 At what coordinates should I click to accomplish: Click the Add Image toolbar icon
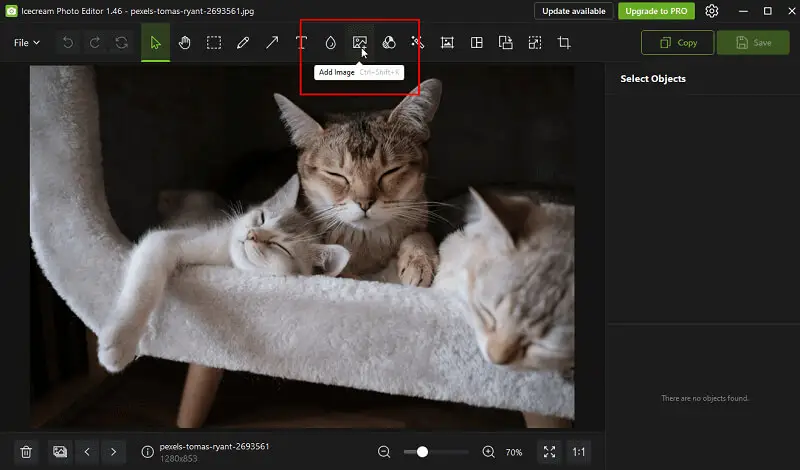tap(360, 43)
